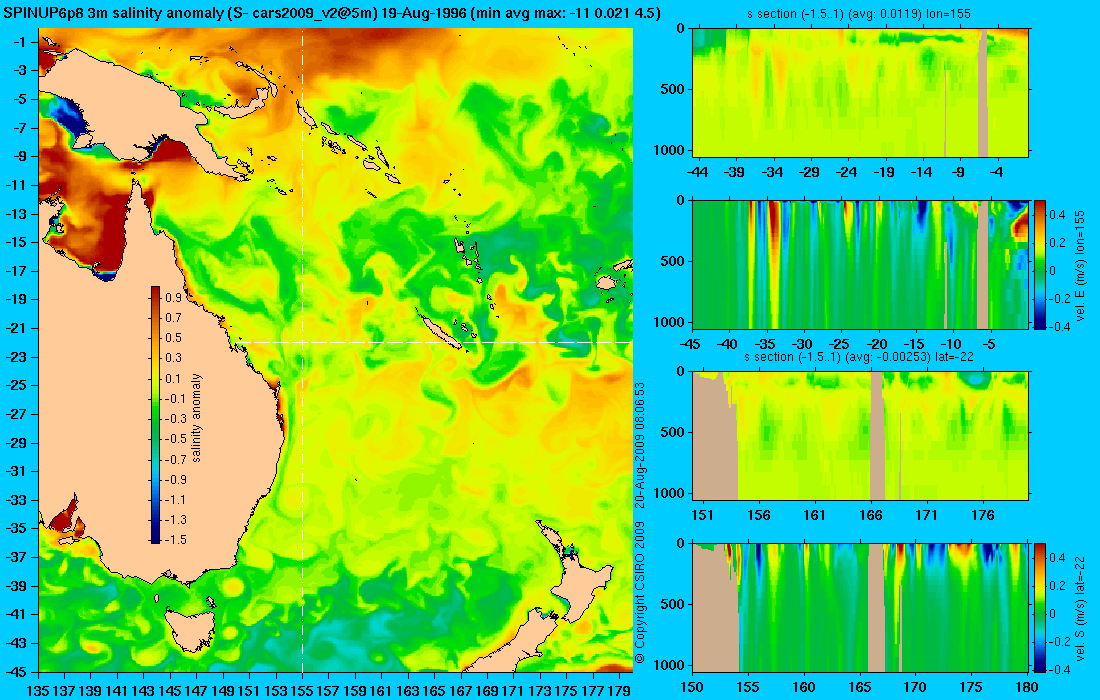Click the 0.5 tick on the salinity colorbar

[173, 338]
